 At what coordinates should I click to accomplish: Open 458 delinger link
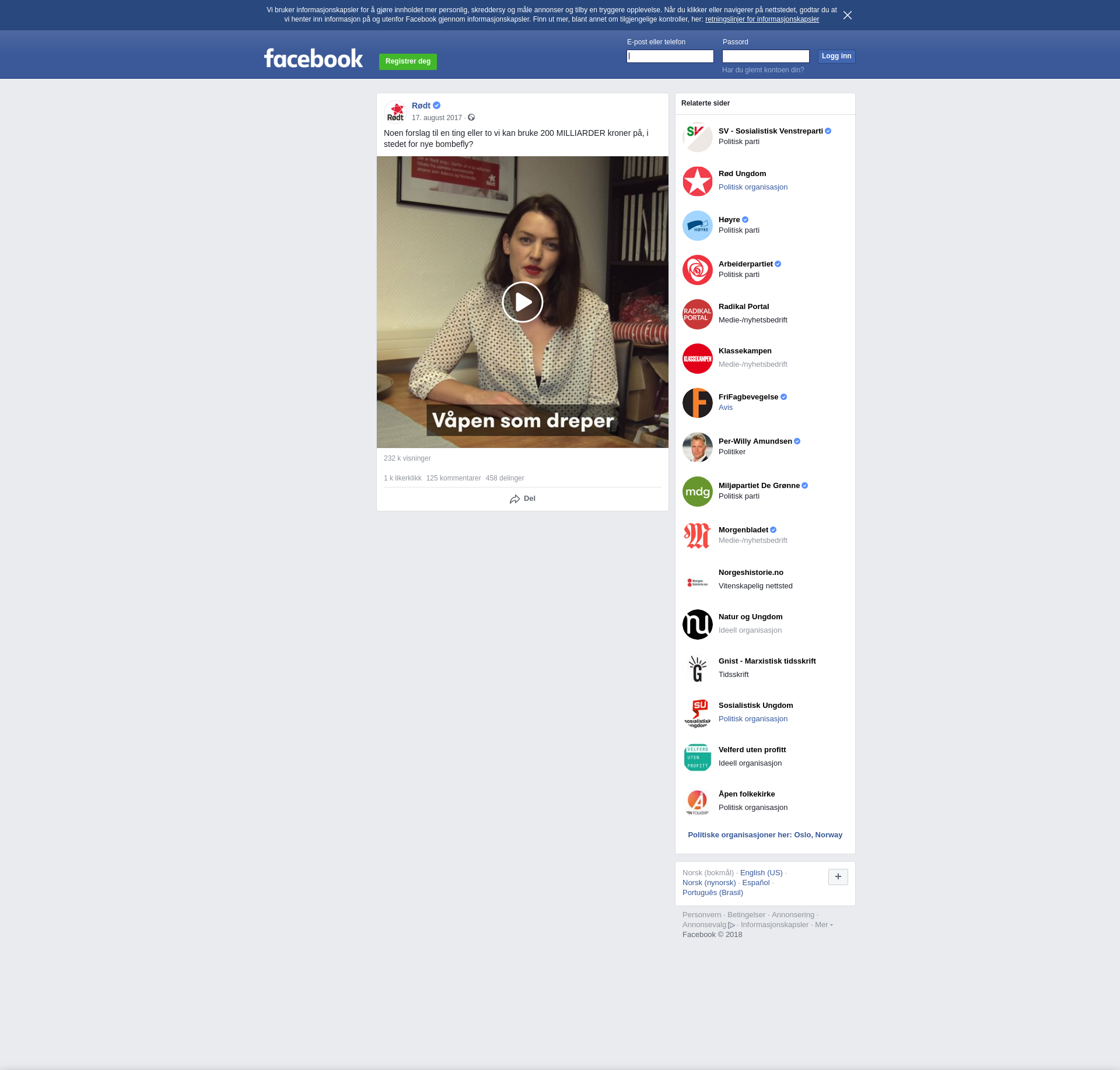[505, 478]
